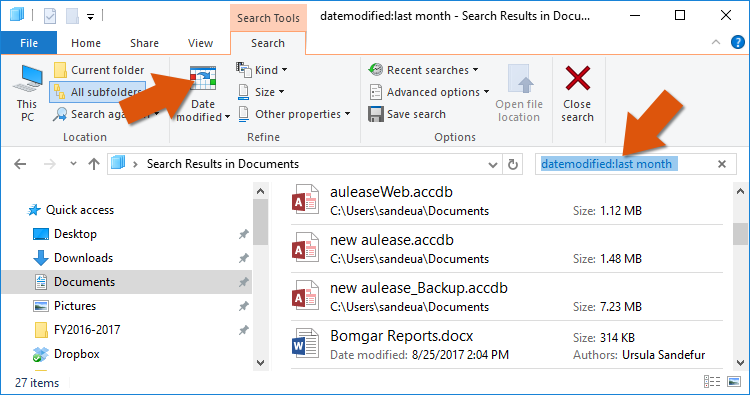Screen dimensions: 750x395
Task: Expand address bar history chevron
Action: (x=493, y=165)
